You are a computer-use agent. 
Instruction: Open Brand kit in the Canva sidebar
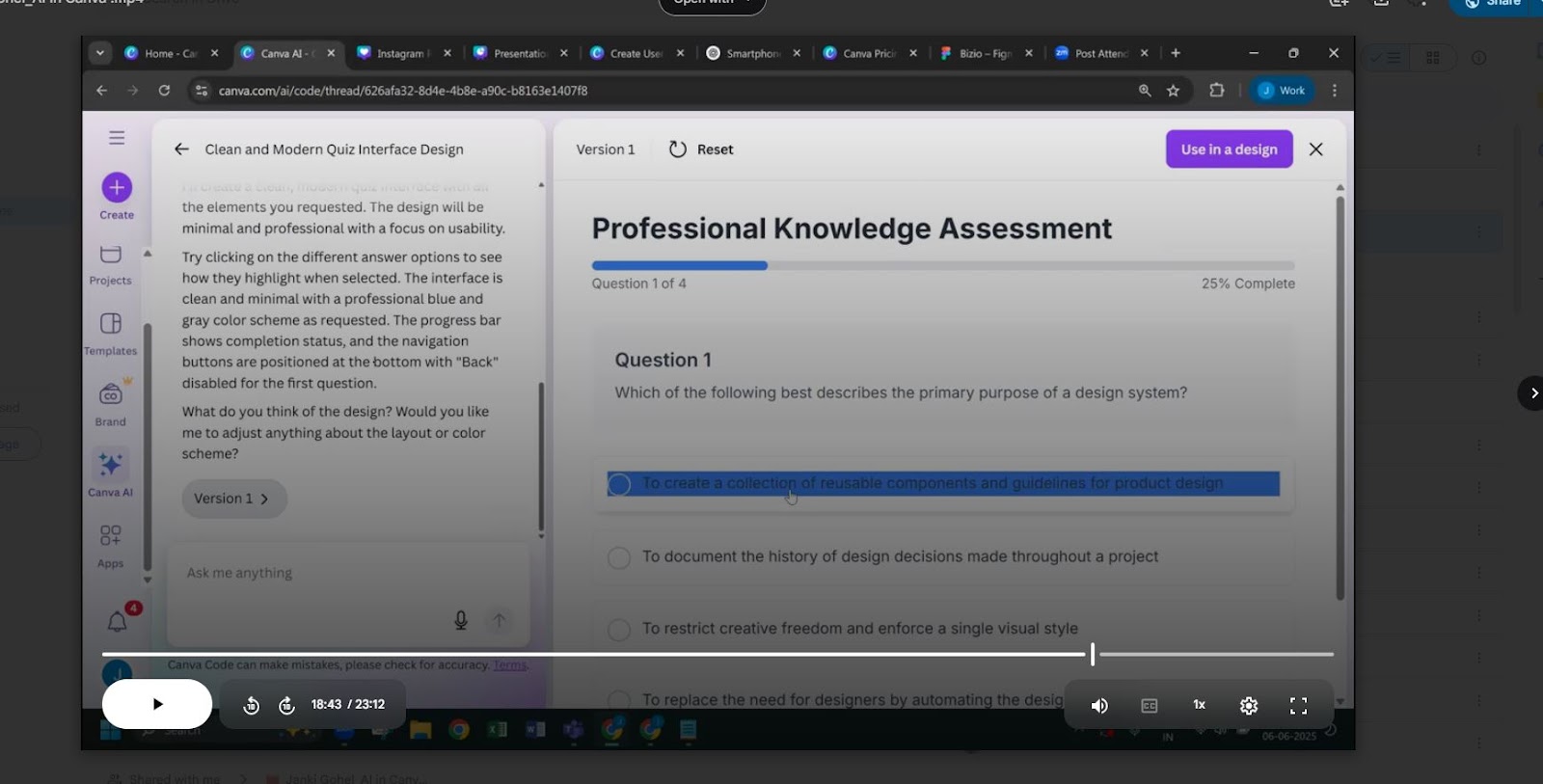point(111,405)
